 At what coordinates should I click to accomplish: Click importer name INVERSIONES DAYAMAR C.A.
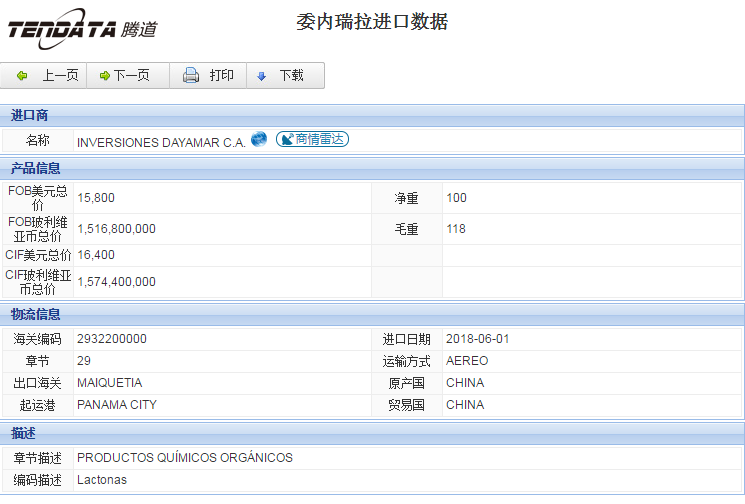click(161, 142)
